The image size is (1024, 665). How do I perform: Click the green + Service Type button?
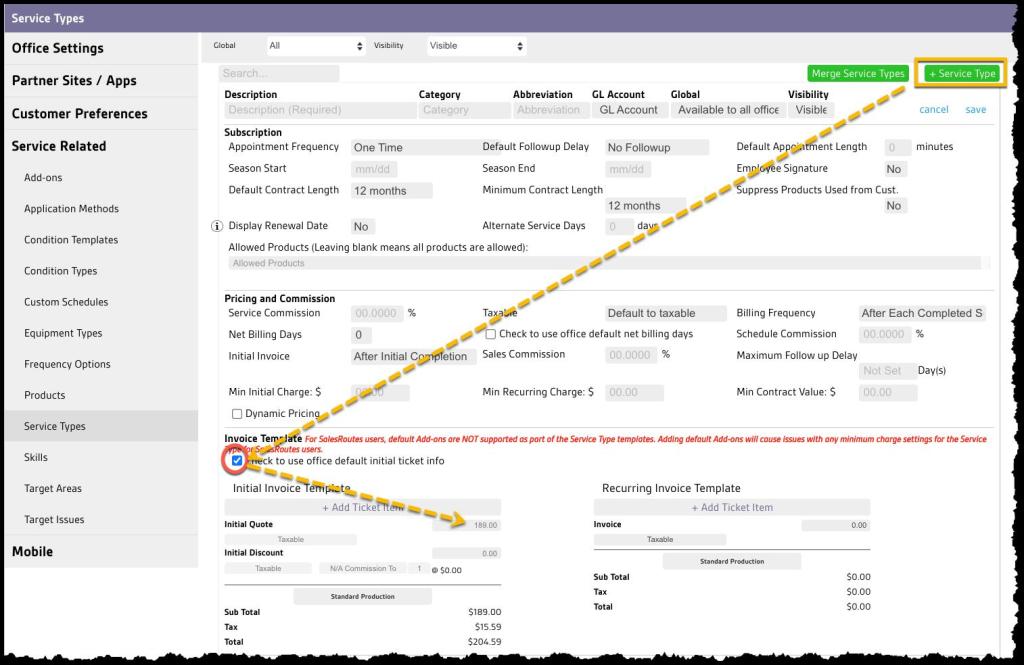click(961, 74)
